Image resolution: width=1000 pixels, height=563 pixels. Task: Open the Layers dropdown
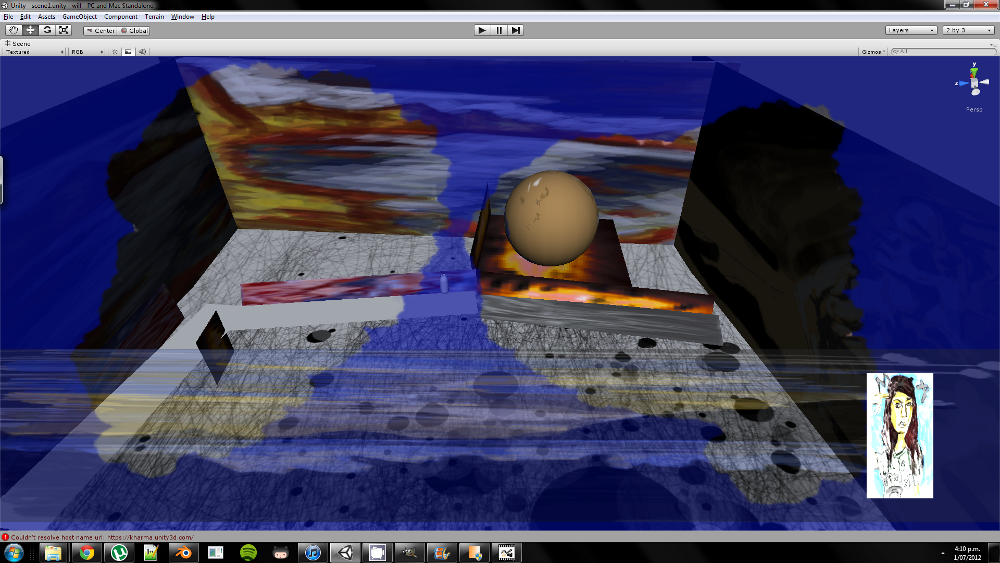pyautogui.click(x=910, y=30)
